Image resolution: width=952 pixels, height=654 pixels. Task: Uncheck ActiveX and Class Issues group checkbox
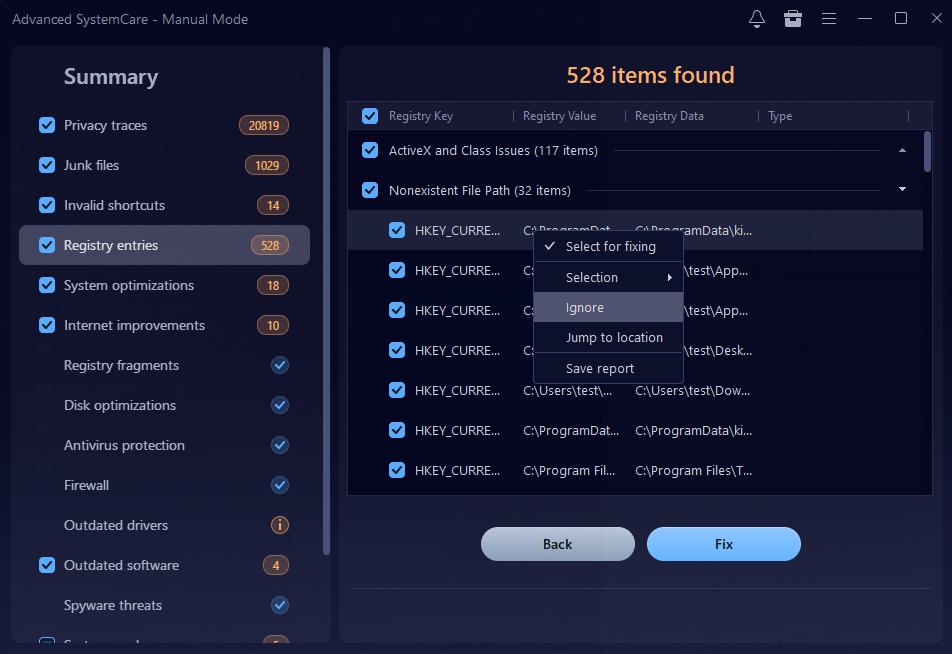tap(370, 150)
